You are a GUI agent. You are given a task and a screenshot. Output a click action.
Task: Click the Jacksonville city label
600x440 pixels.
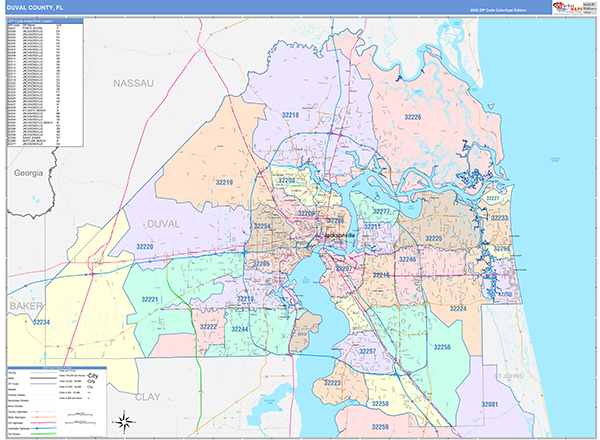[x=339, y=236]
